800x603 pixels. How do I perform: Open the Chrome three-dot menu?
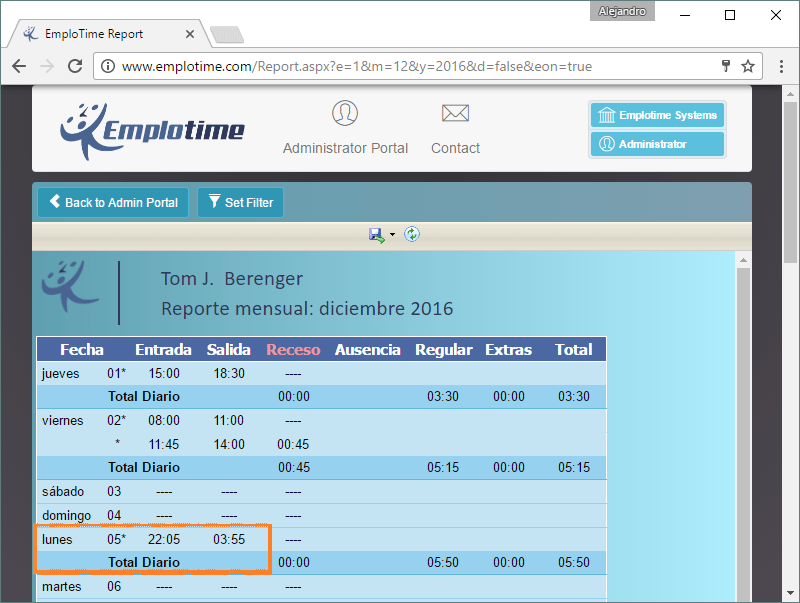coord(780,67)
